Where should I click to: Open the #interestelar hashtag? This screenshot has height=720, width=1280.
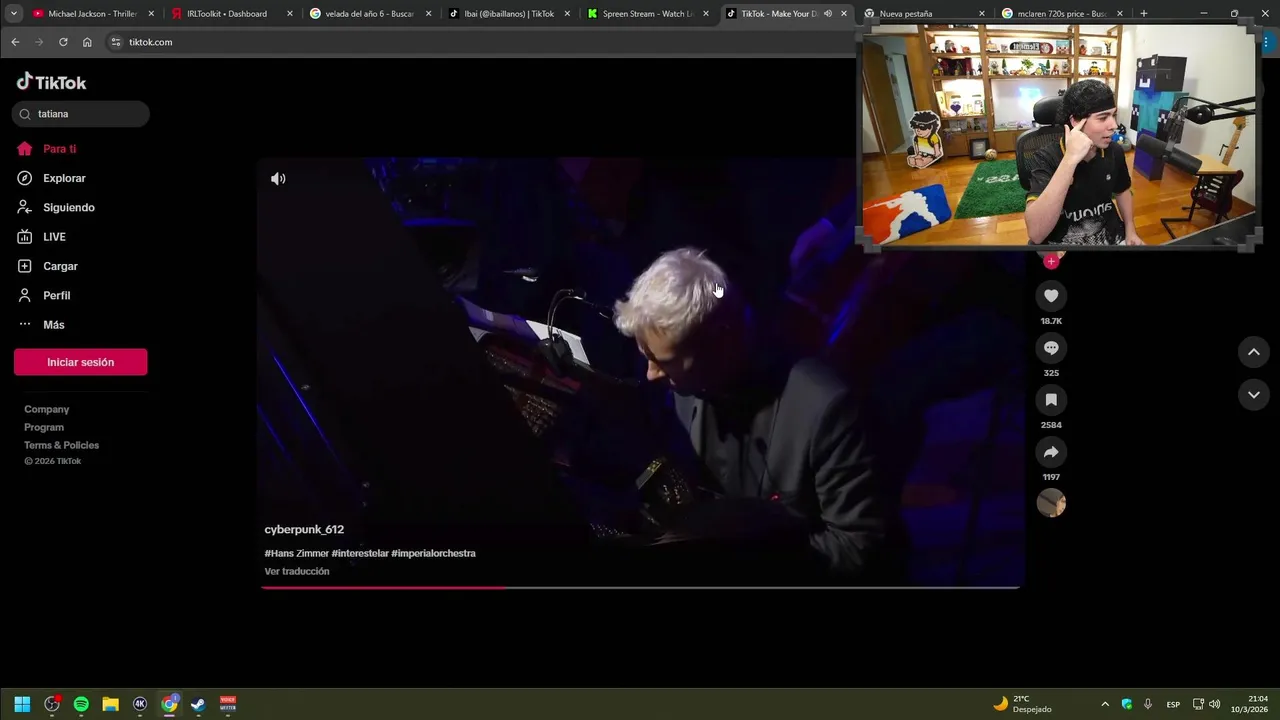tap(360, 553)
